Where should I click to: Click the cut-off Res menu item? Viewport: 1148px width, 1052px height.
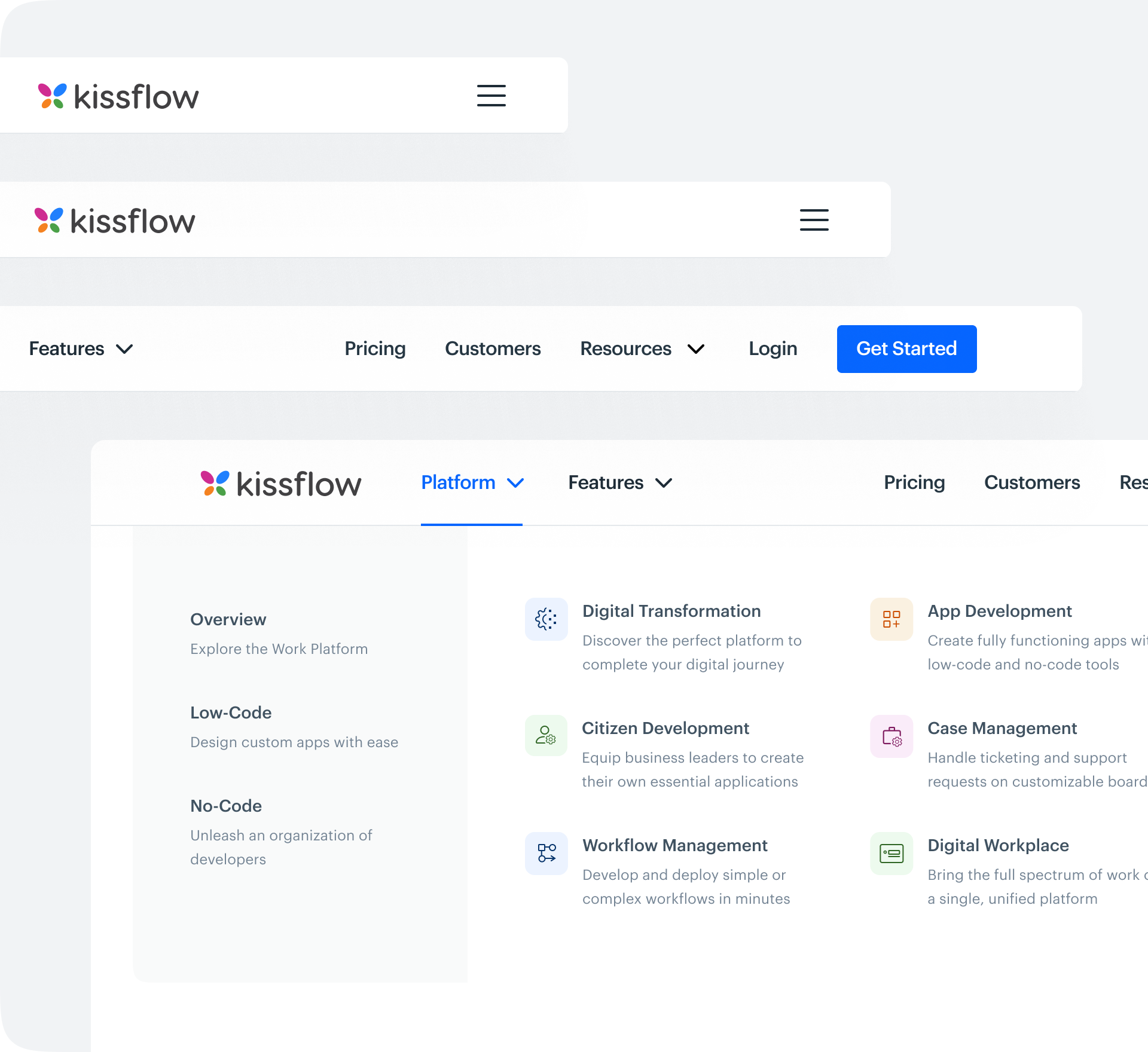[1134, 483]
